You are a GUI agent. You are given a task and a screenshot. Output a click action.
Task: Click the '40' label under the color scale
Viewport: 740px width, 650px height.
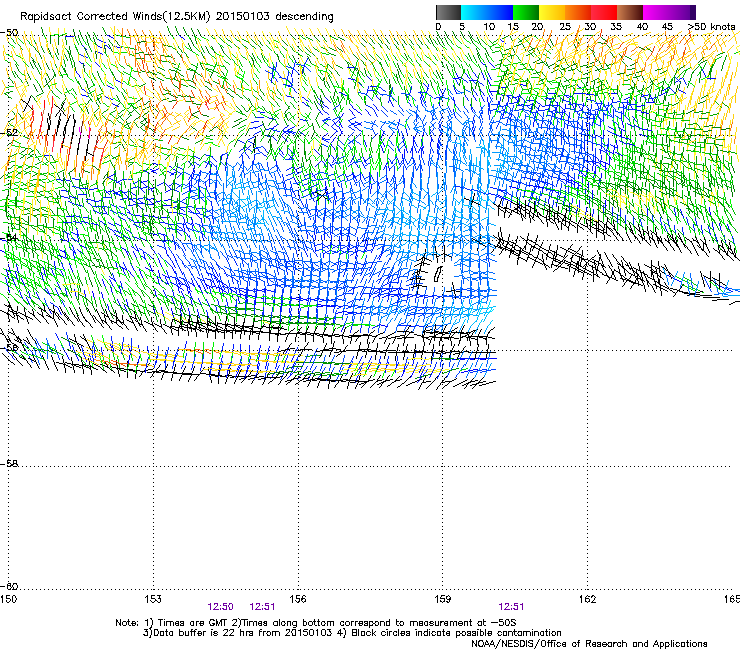pos(642,26)
